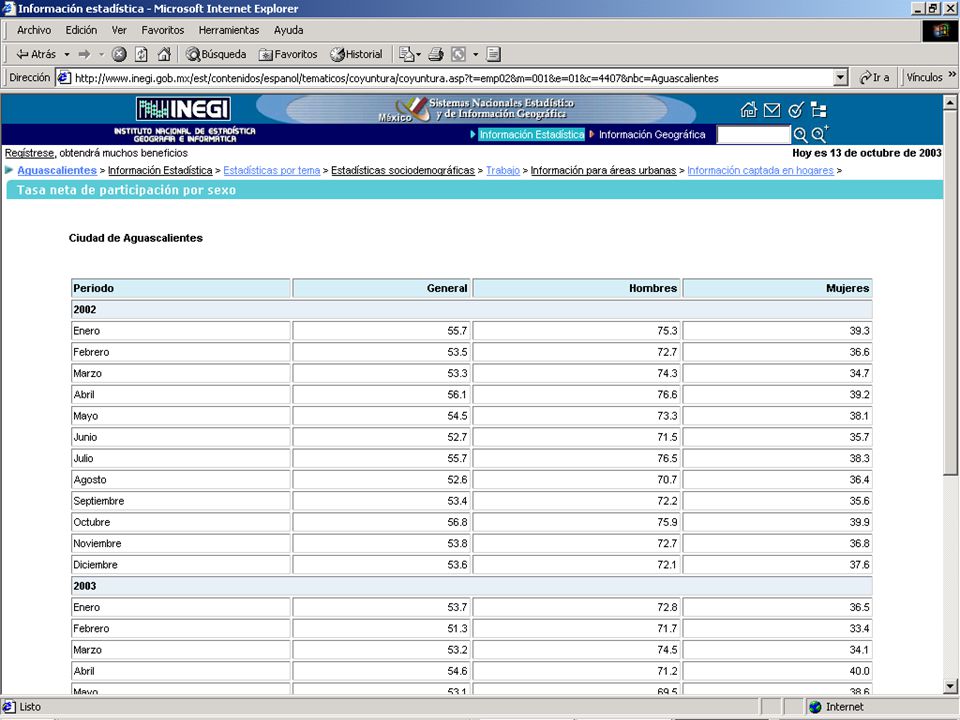The height and width of the screenshot is (720, 960).
Task: Stop page loading with the stop icon
Action: (119, 54)
